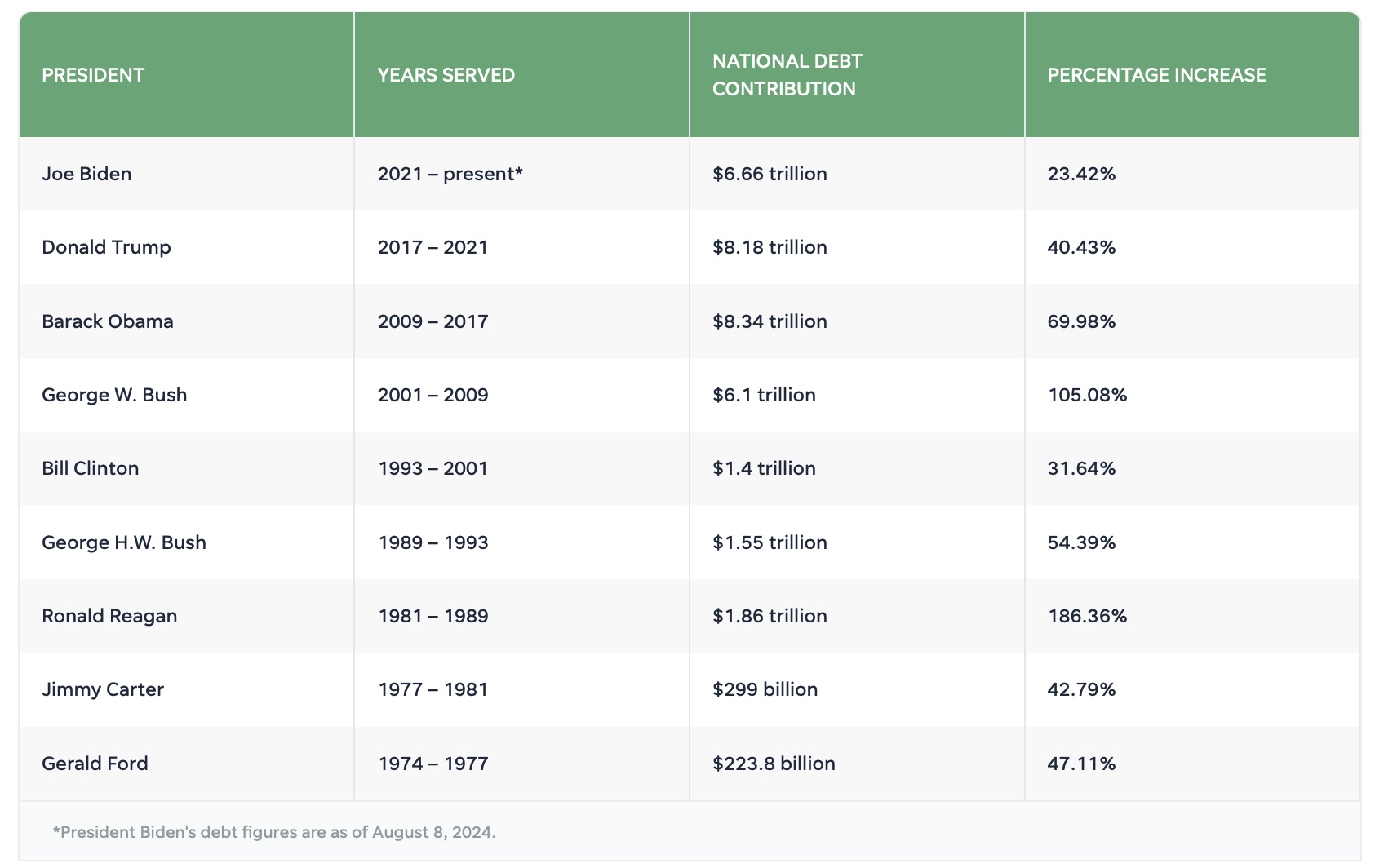Click the Barack Obama row name
The height and width of the screenshot is (868, 1384).
(x=108, y=321)
